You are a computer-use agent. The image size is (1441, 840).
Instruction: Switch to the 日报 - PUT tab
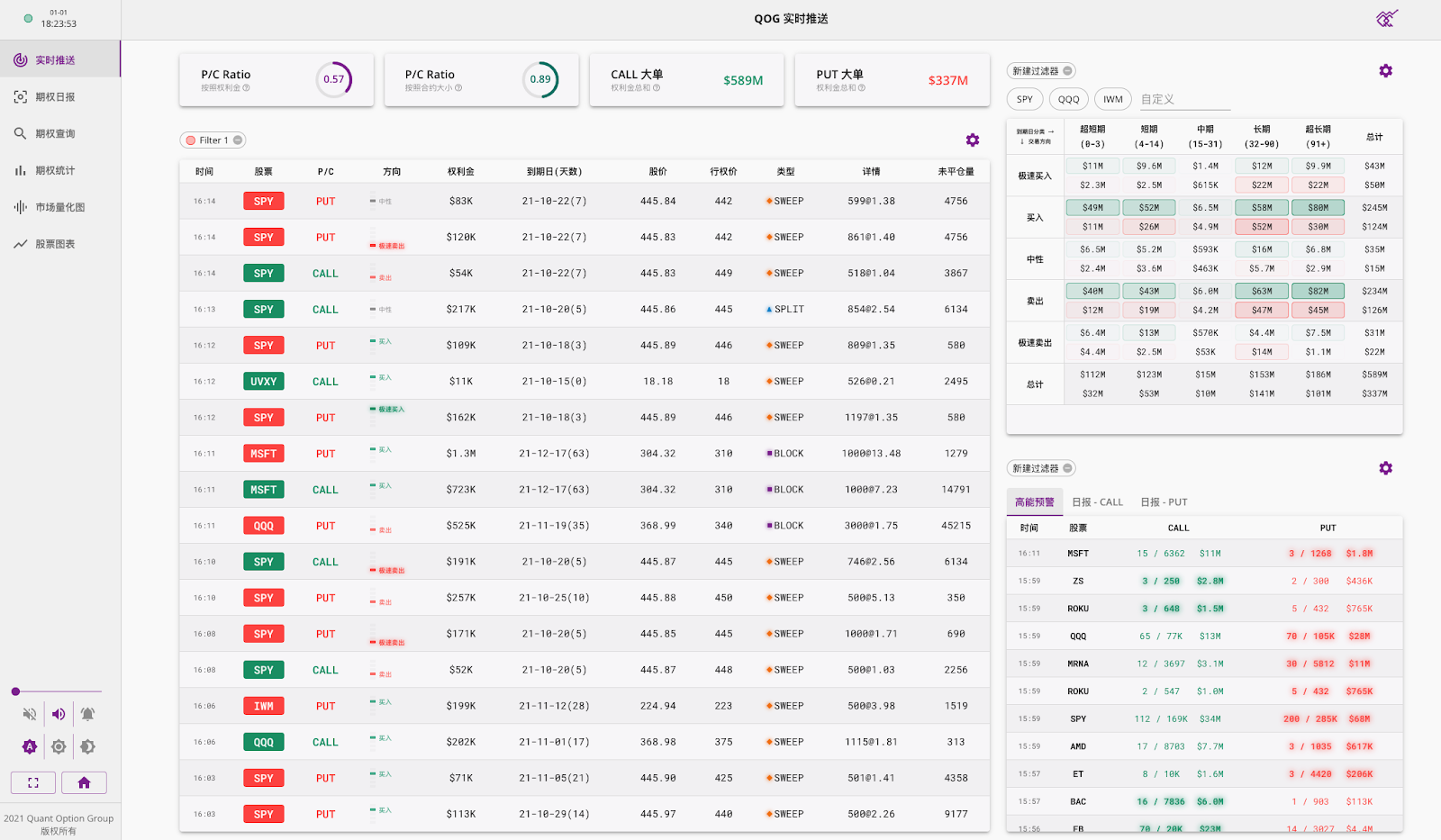coord(1164,502)
